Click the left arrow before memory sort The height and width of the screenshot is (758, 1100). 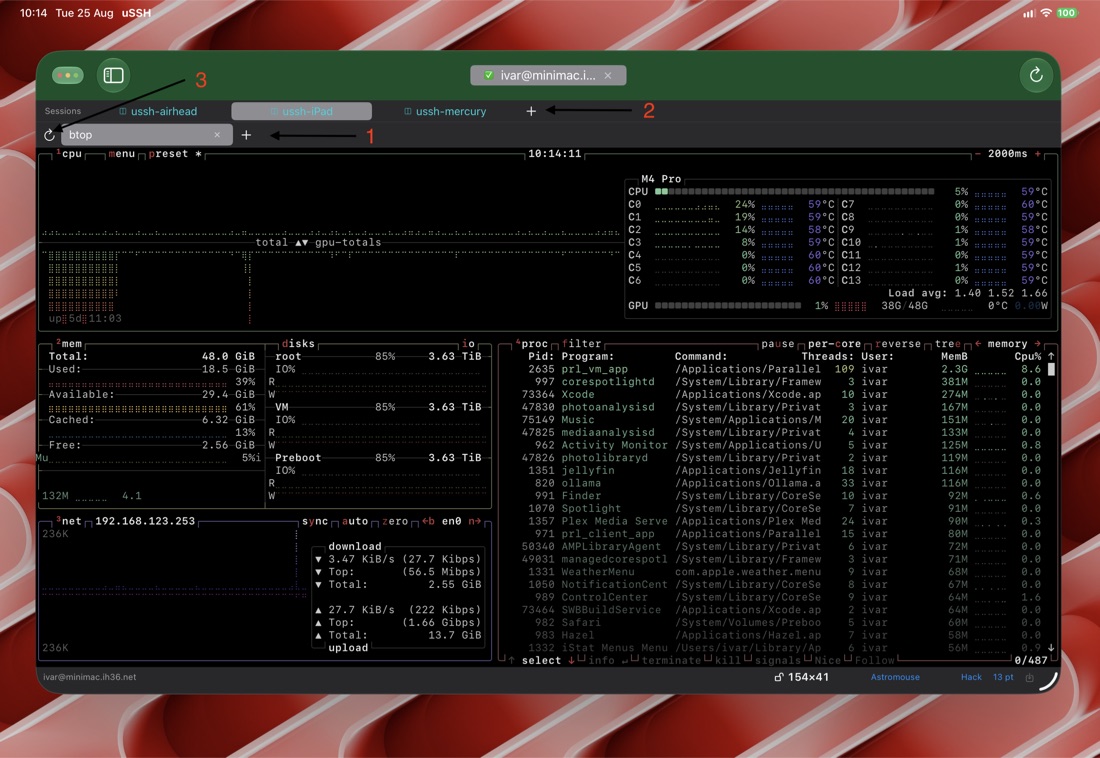pos(978,344)
